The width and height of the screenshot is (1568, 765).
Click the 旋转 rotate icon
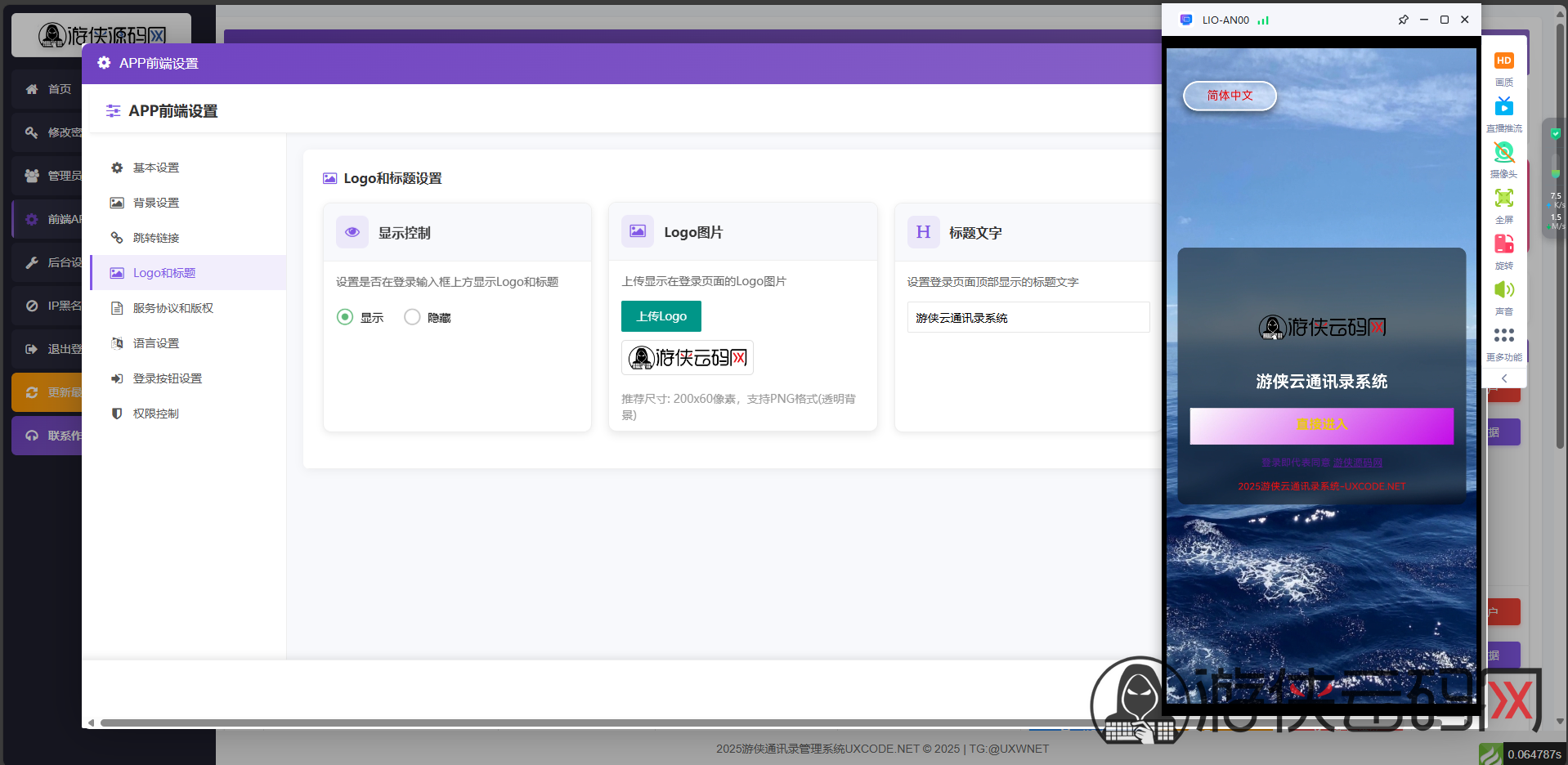point(1504,244)
